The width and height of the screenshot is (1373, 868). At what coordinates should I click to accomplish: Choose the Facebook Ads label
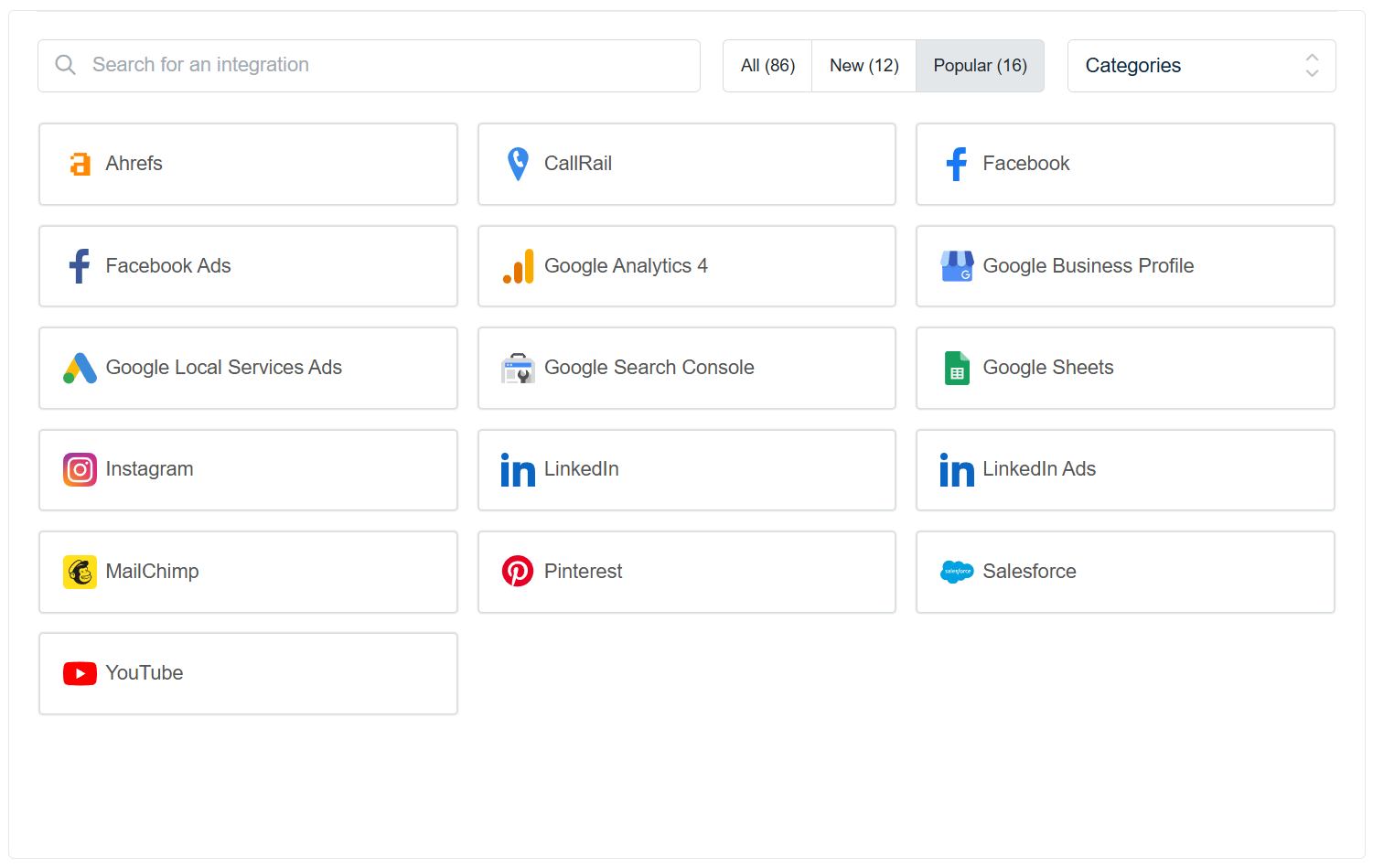[168, 266]
